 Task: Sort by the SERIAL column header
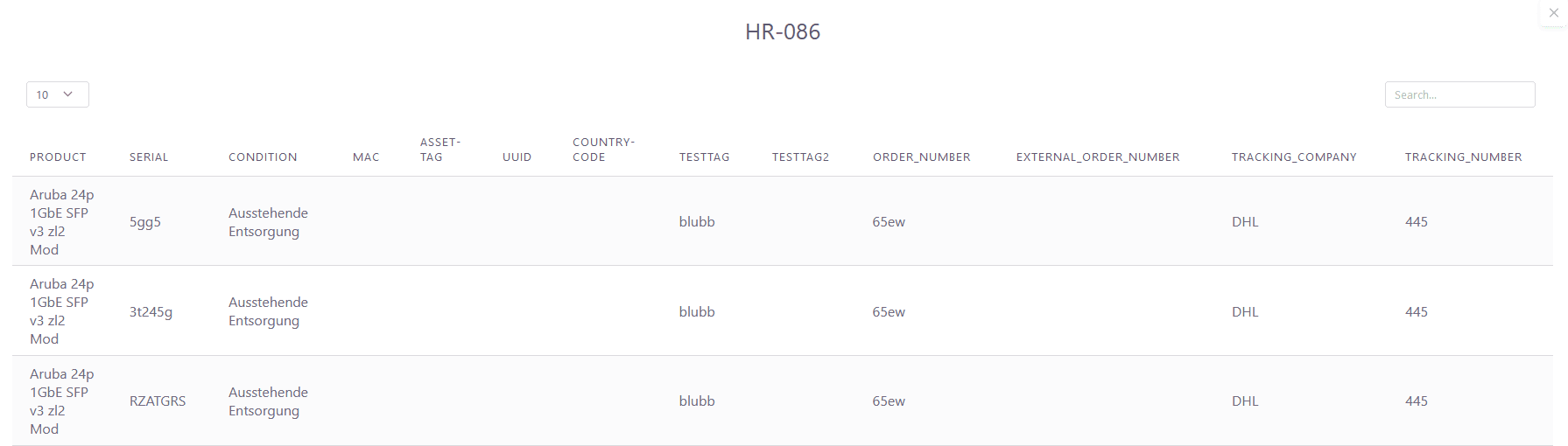149,157
